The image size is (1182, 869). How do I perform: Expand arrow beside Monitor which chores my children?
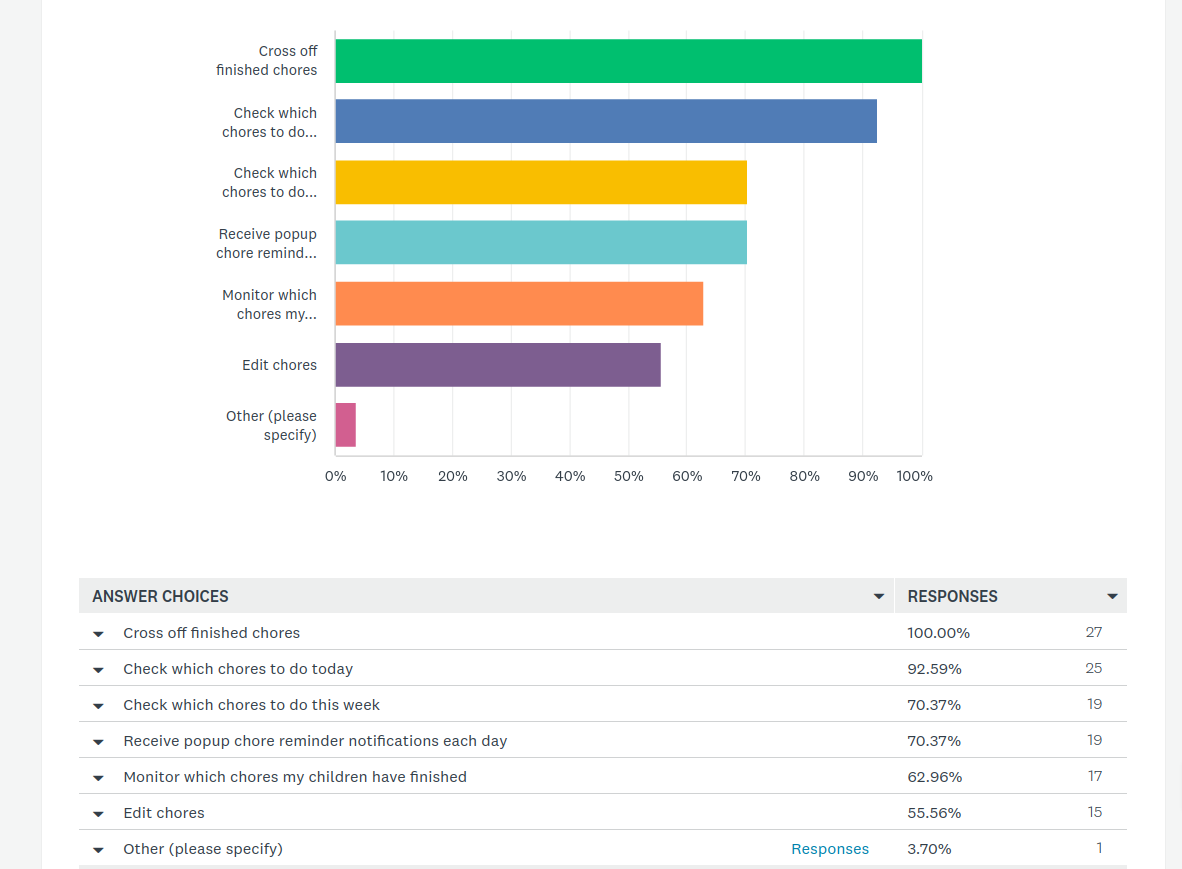(98, 778)
